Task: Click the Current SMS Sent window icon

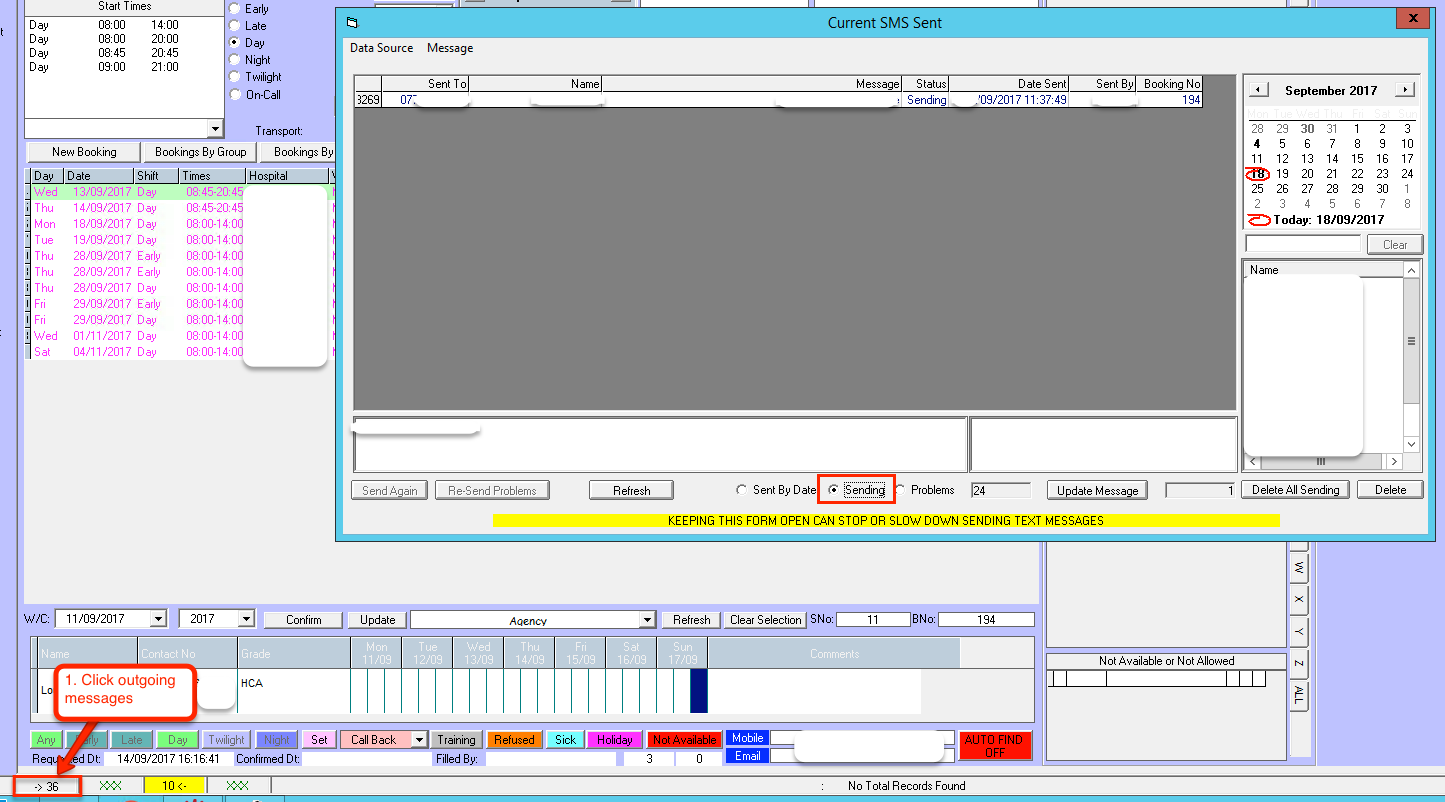Action: [x=352, y=22]
